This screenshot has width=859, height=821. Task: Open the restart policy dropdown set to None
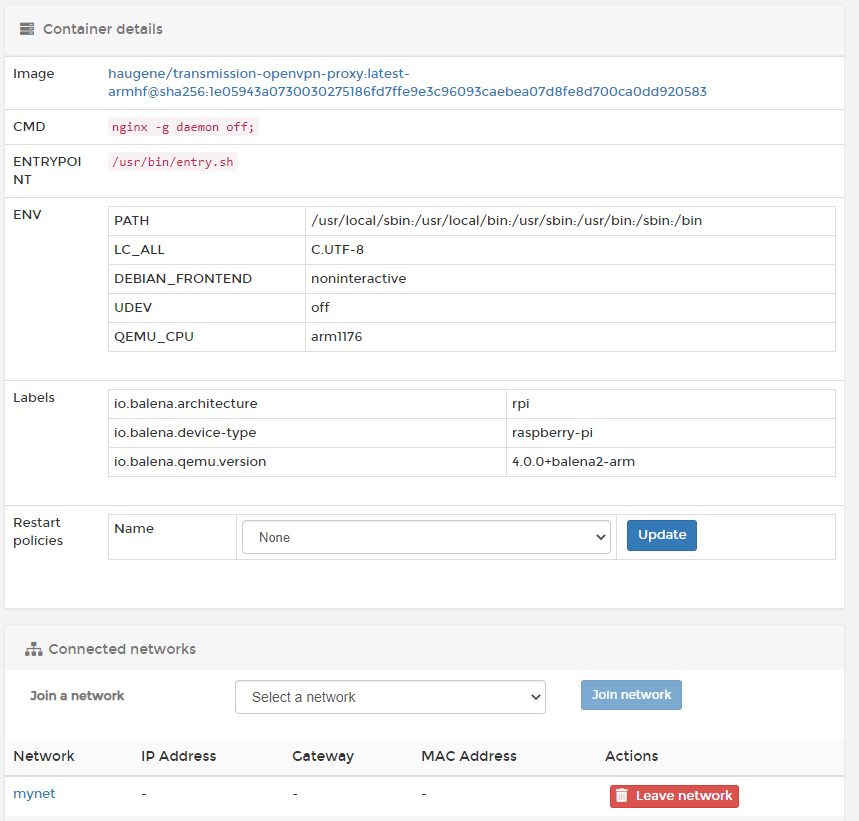coord(426,536)
